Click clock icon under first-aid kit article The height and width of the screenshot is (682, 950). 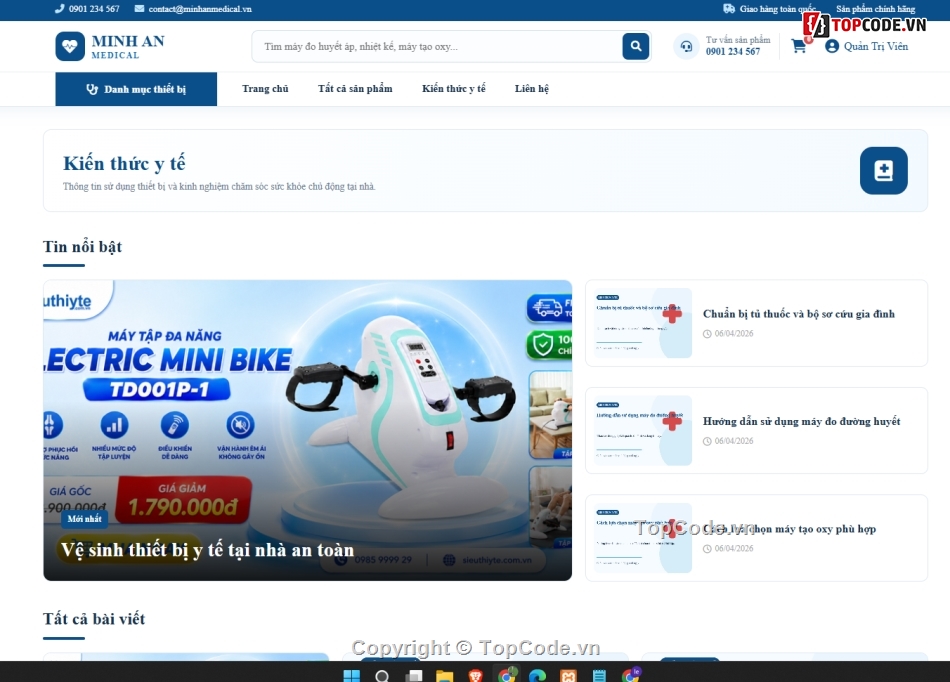click(x=707, y=334)
